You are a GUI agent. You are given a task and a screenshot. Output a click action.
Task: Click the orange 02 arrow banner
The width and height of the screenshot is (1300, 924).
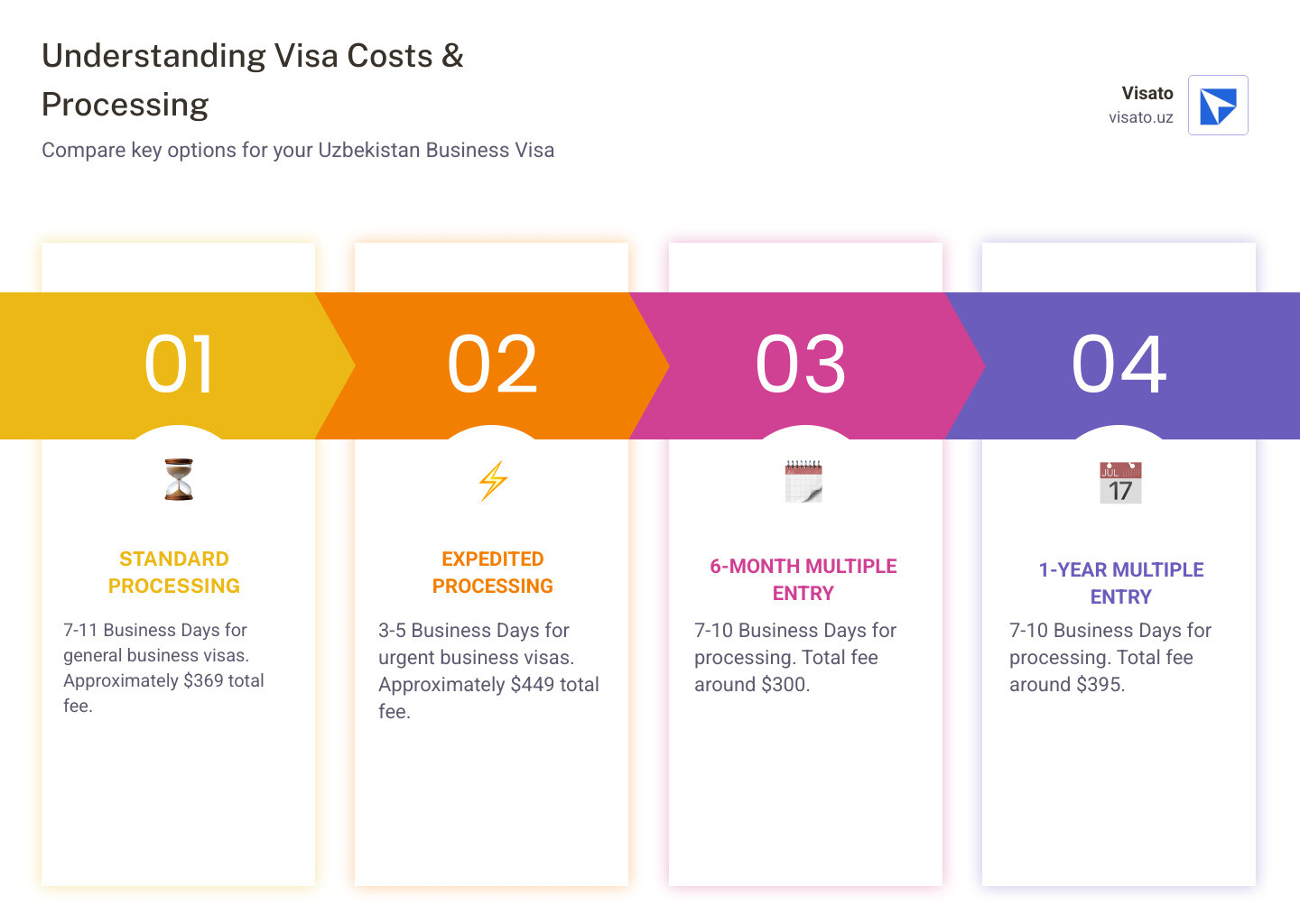(x=493, y=365)
